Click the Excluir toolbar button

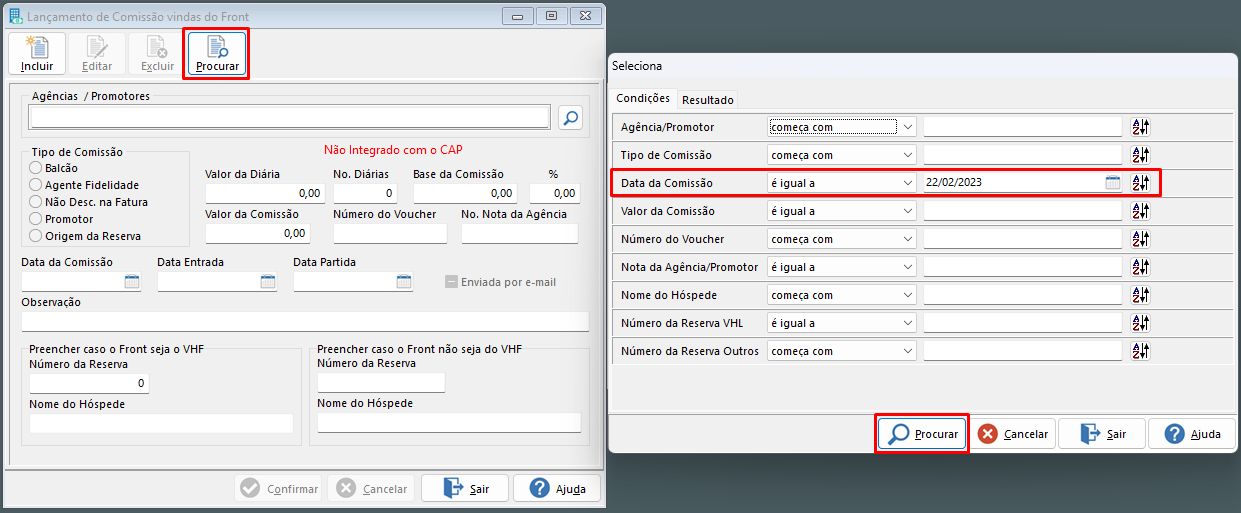157,54
